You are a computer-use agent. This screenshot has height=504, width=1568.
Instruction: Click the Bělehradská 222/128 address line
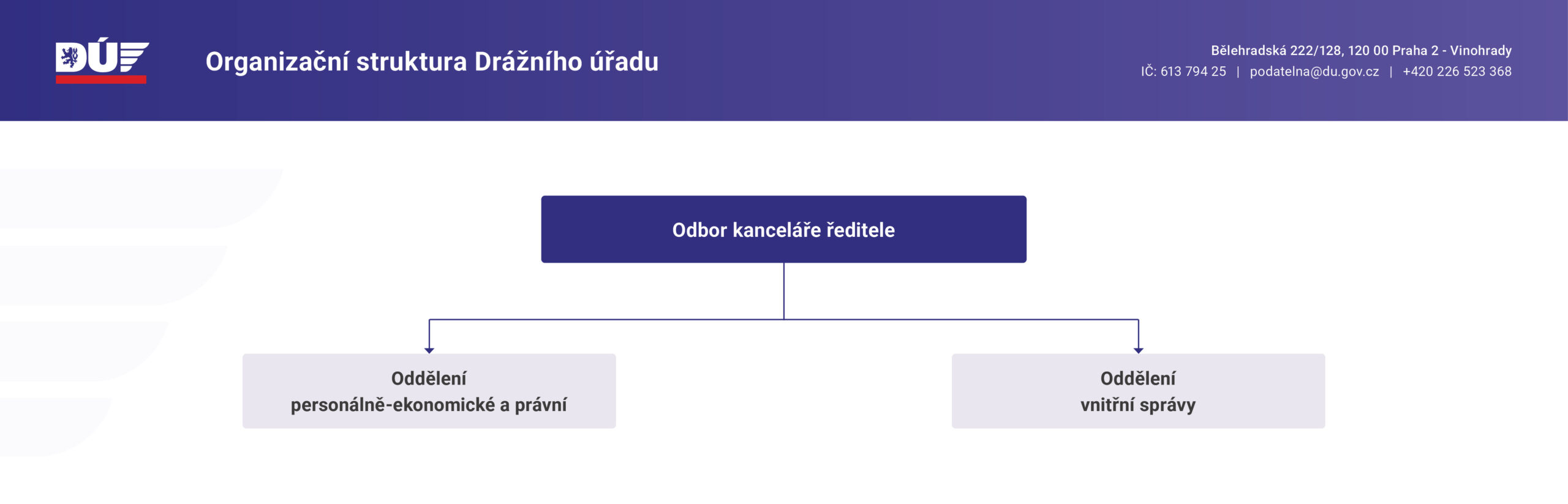[1361, 51]
